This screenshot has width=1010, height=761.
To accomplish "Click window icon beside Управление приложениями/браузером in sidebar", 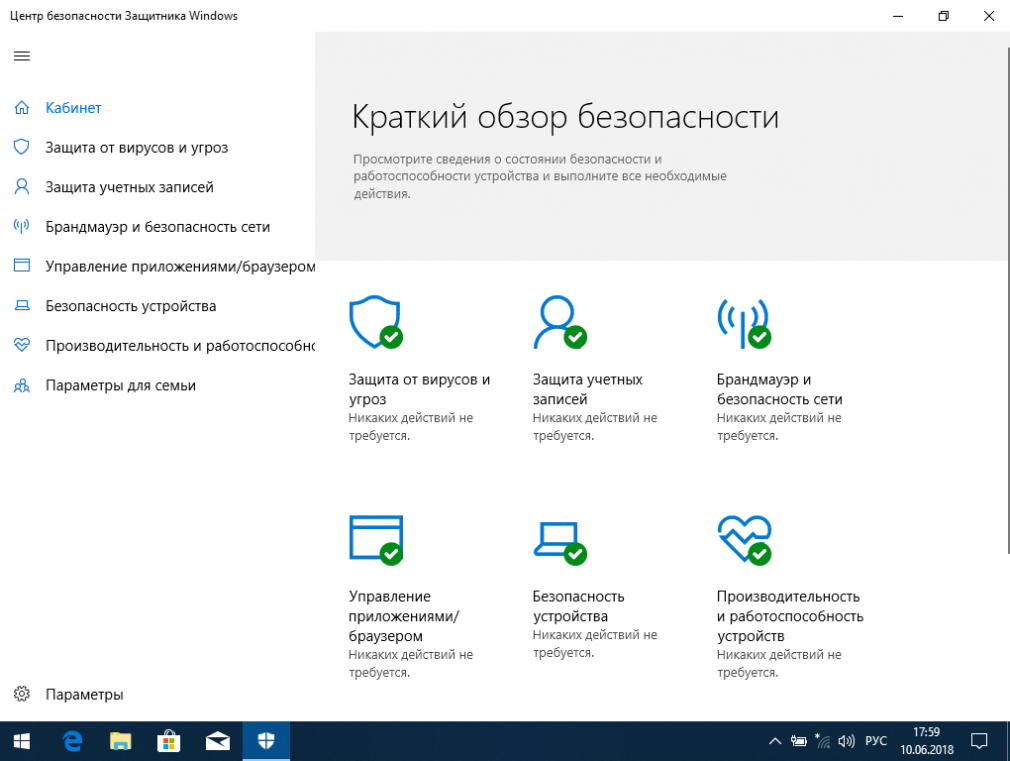I will (22, 265).
